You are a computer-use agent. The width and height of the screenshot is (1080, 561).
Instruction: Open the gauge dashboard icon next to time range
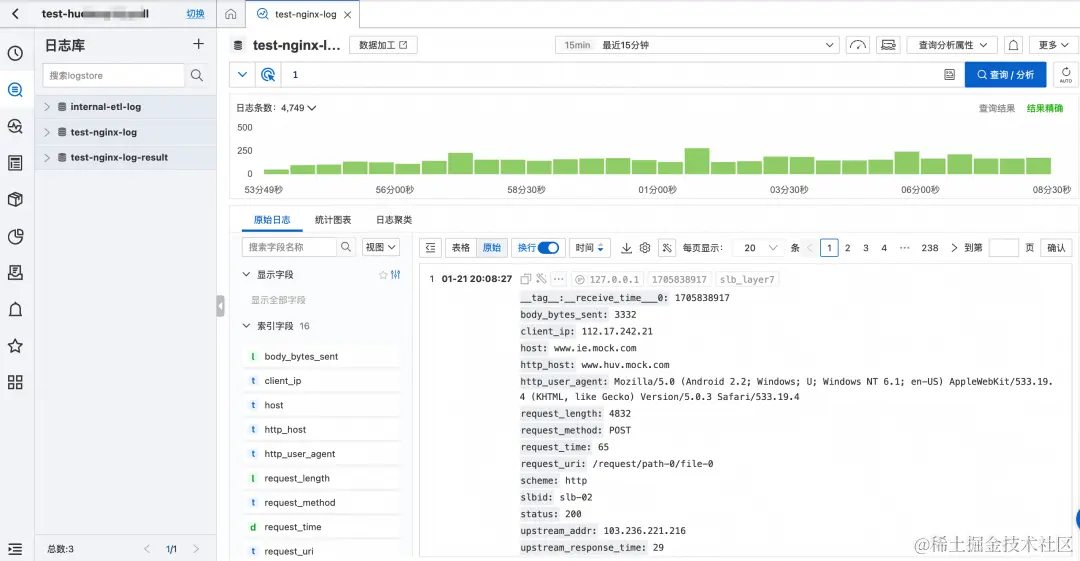[858, 45]
